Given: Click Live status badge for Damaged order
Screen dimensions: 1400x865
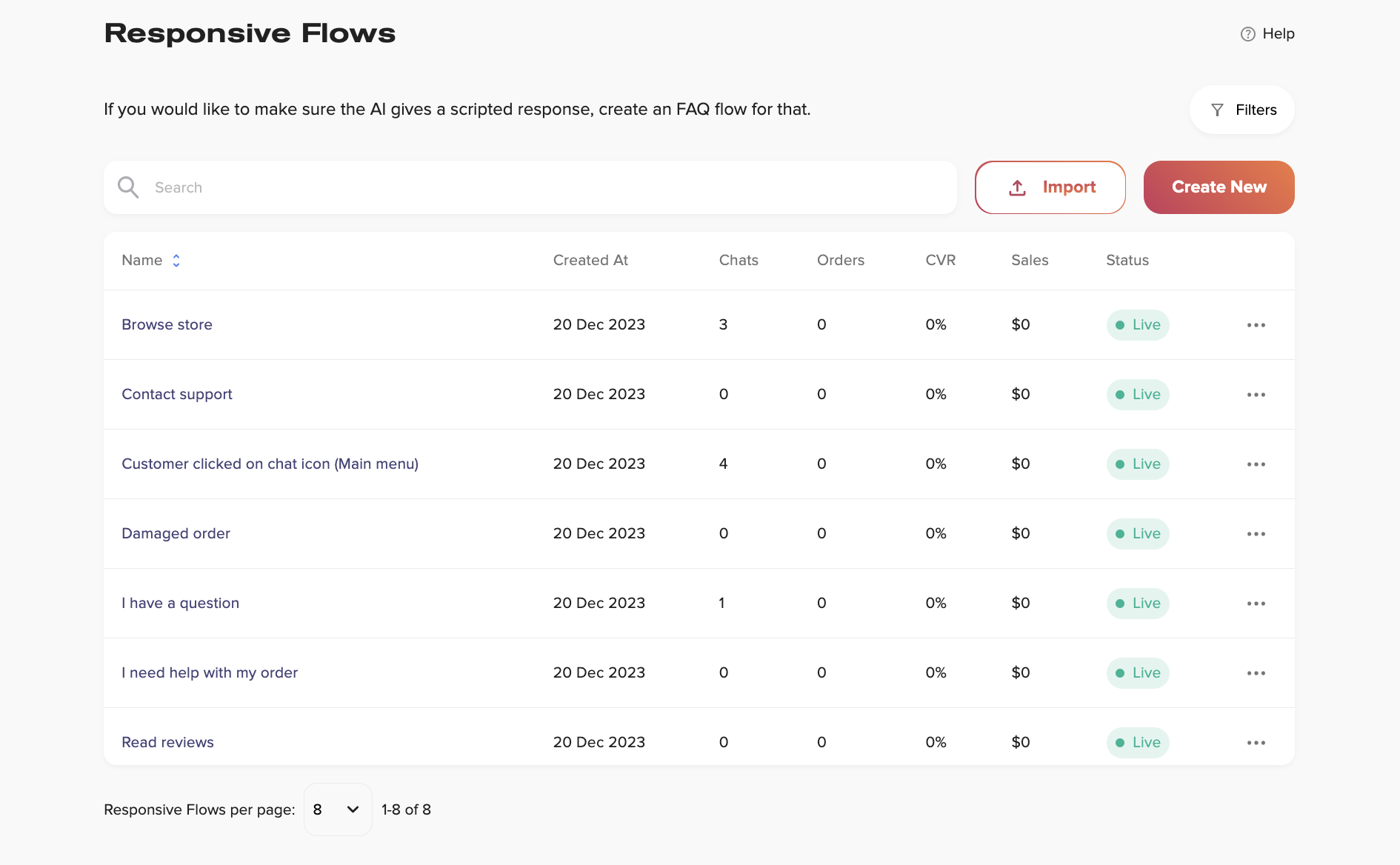Looking at the screenshot, I should (x=1138, y=534).
